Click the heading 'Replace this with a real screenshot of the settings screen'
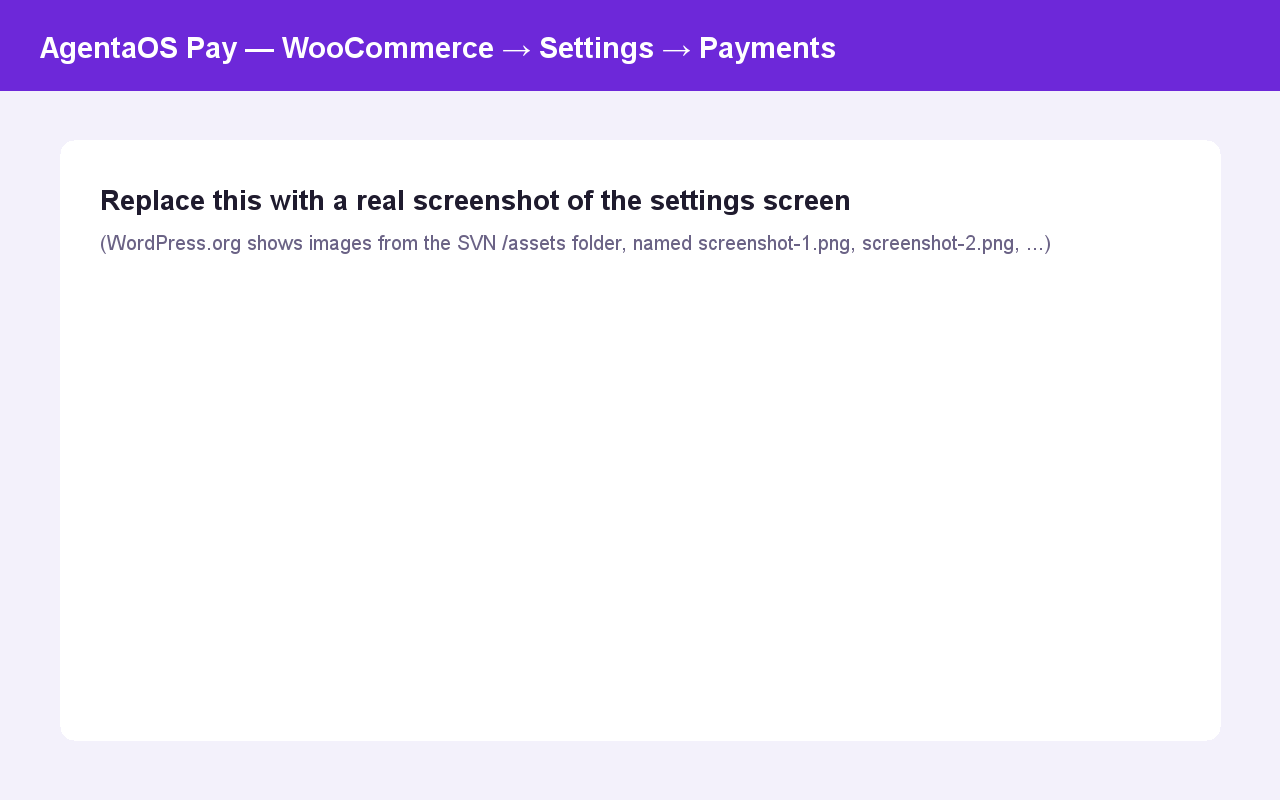Image resolution: width=1280 pixels, height=800 pixels. [475, 201]
